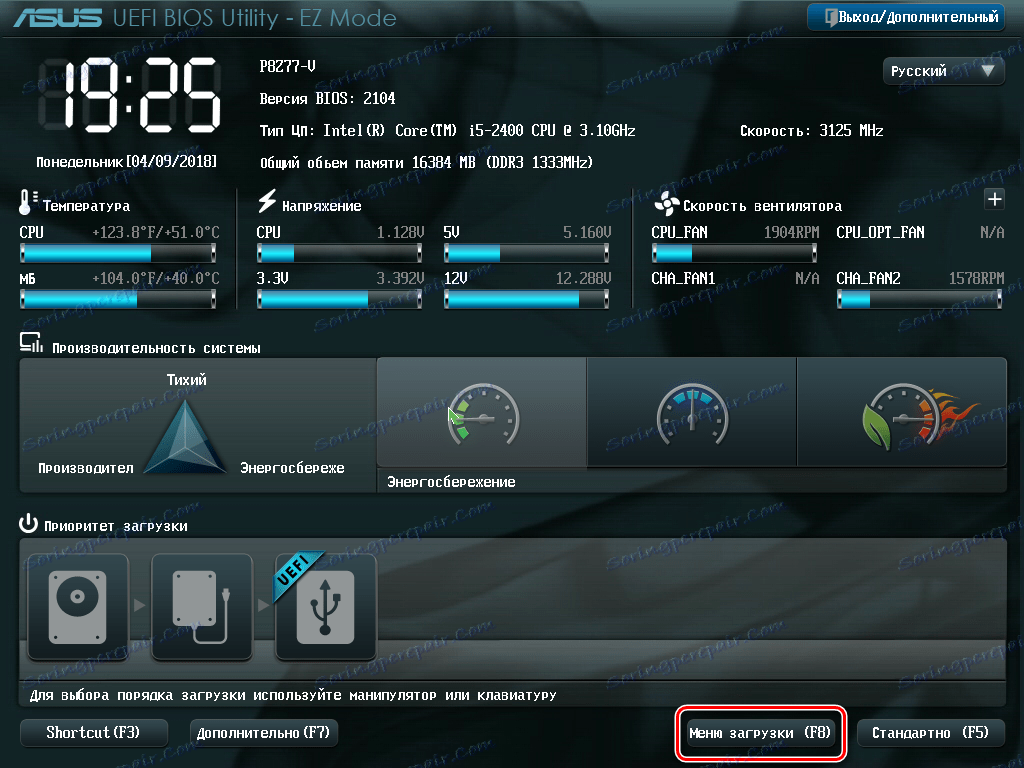Screen dimensions: 1024x768
Task: Click the CPU_FAN 1904RPM value
Action: [792, 232]
